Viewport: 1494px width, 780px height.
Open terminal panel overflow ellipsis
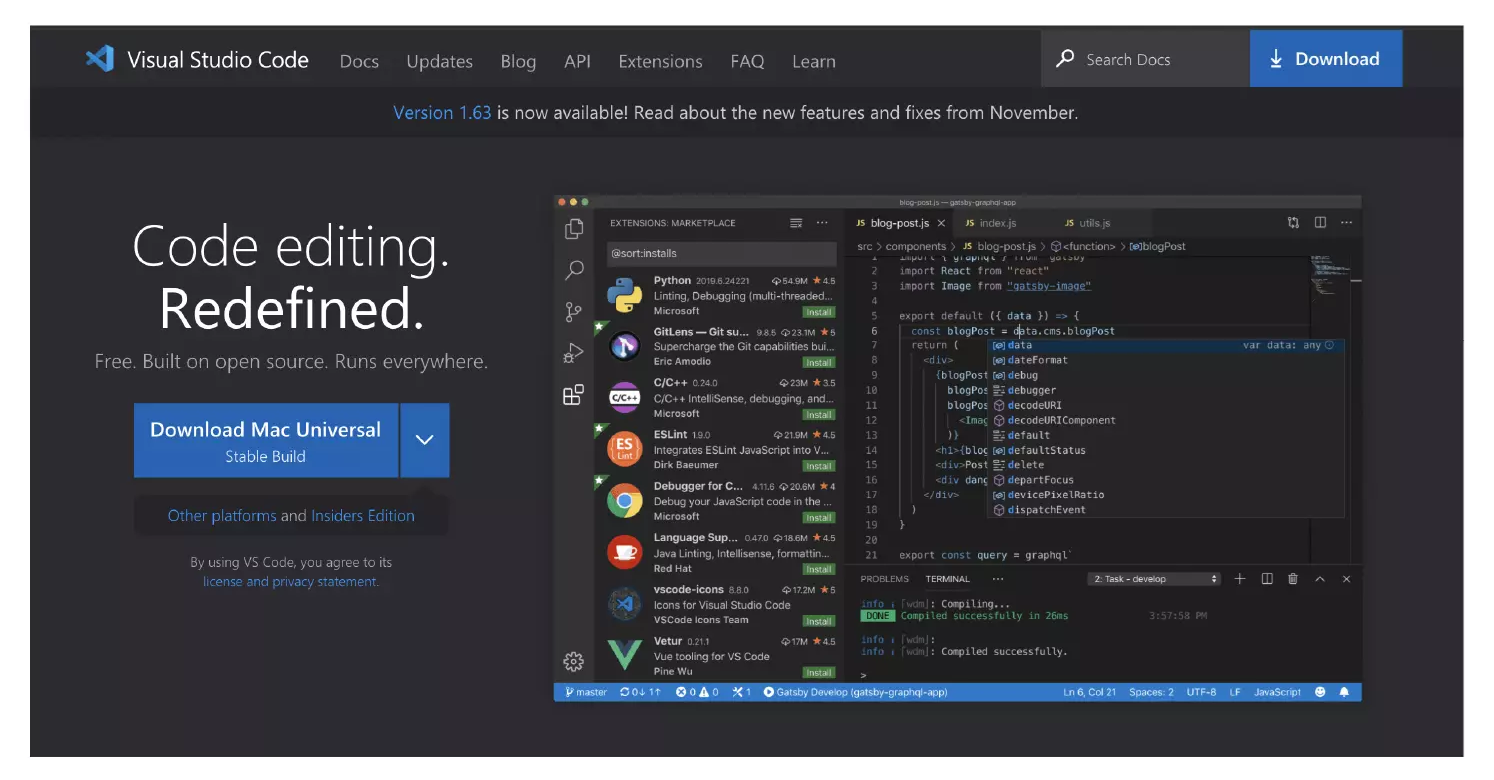point(998,579)
